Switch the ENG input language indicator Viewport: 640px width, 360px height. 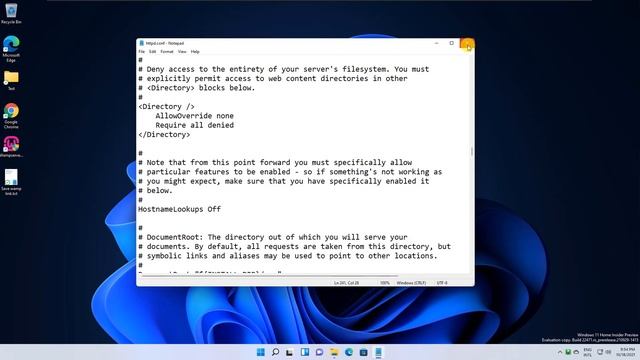click(x=588, y=352)
